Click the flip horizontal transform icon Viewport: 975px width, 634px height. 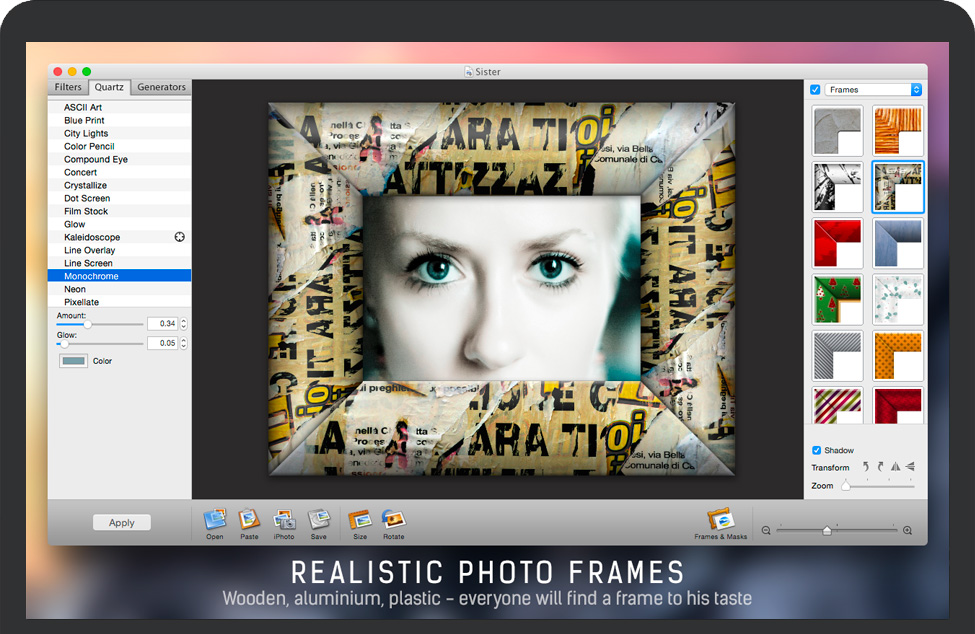coord(895,467)
